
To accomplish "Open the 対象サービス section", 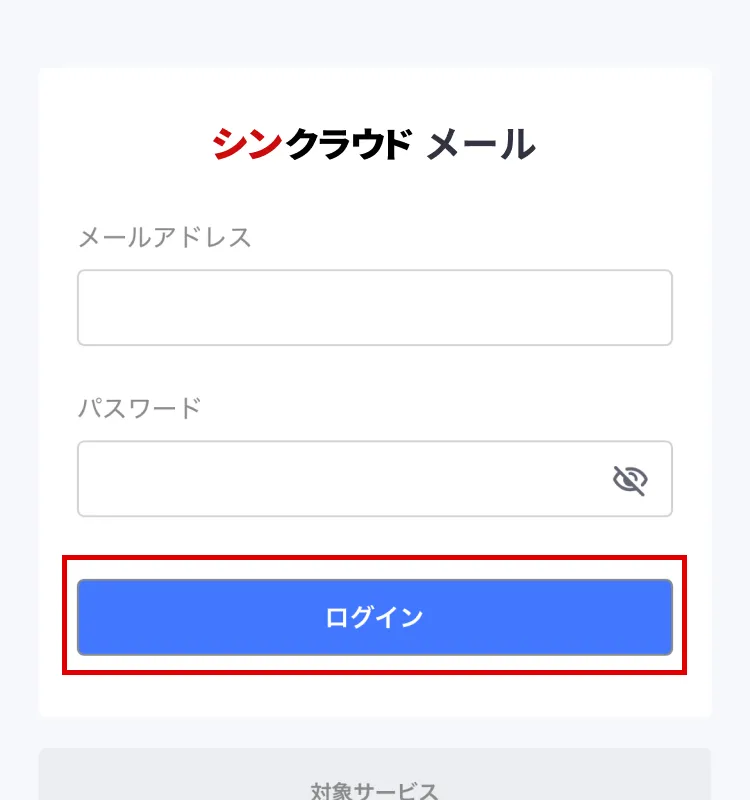I will [375, 774].
